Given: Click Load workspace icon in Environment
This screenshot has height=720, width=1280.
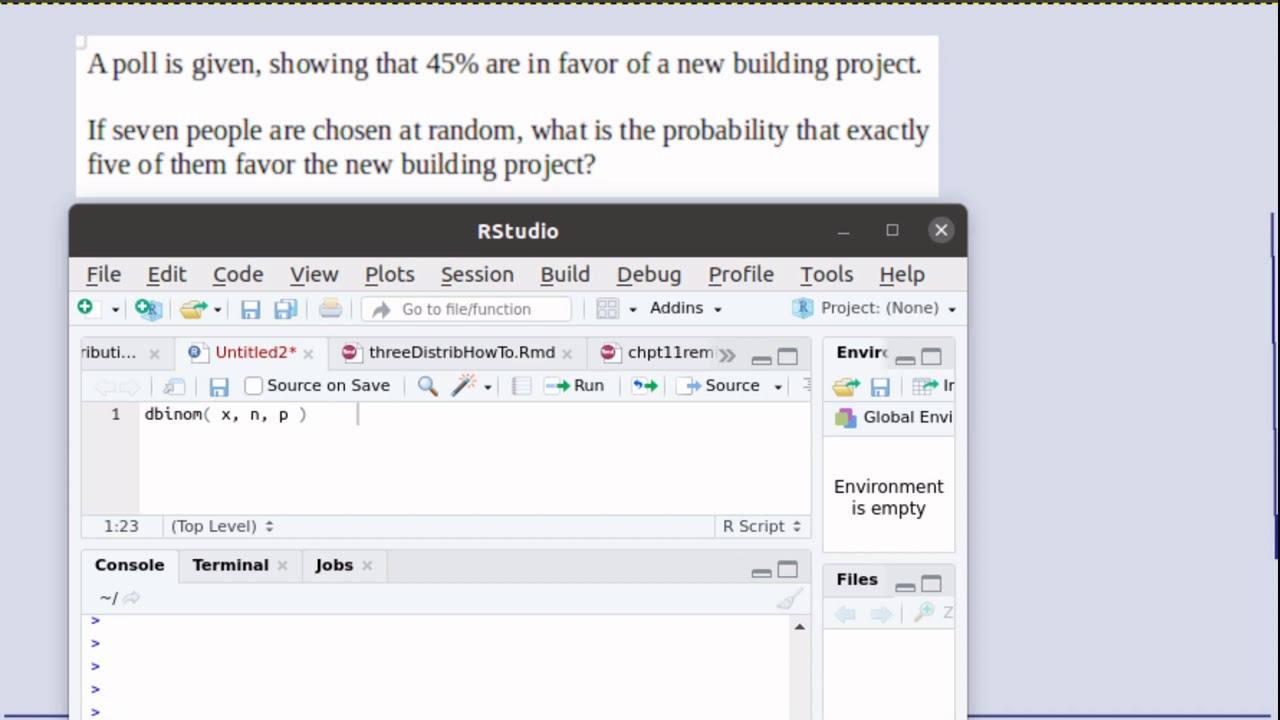Looking at the screenshot, I should [846, 386].
